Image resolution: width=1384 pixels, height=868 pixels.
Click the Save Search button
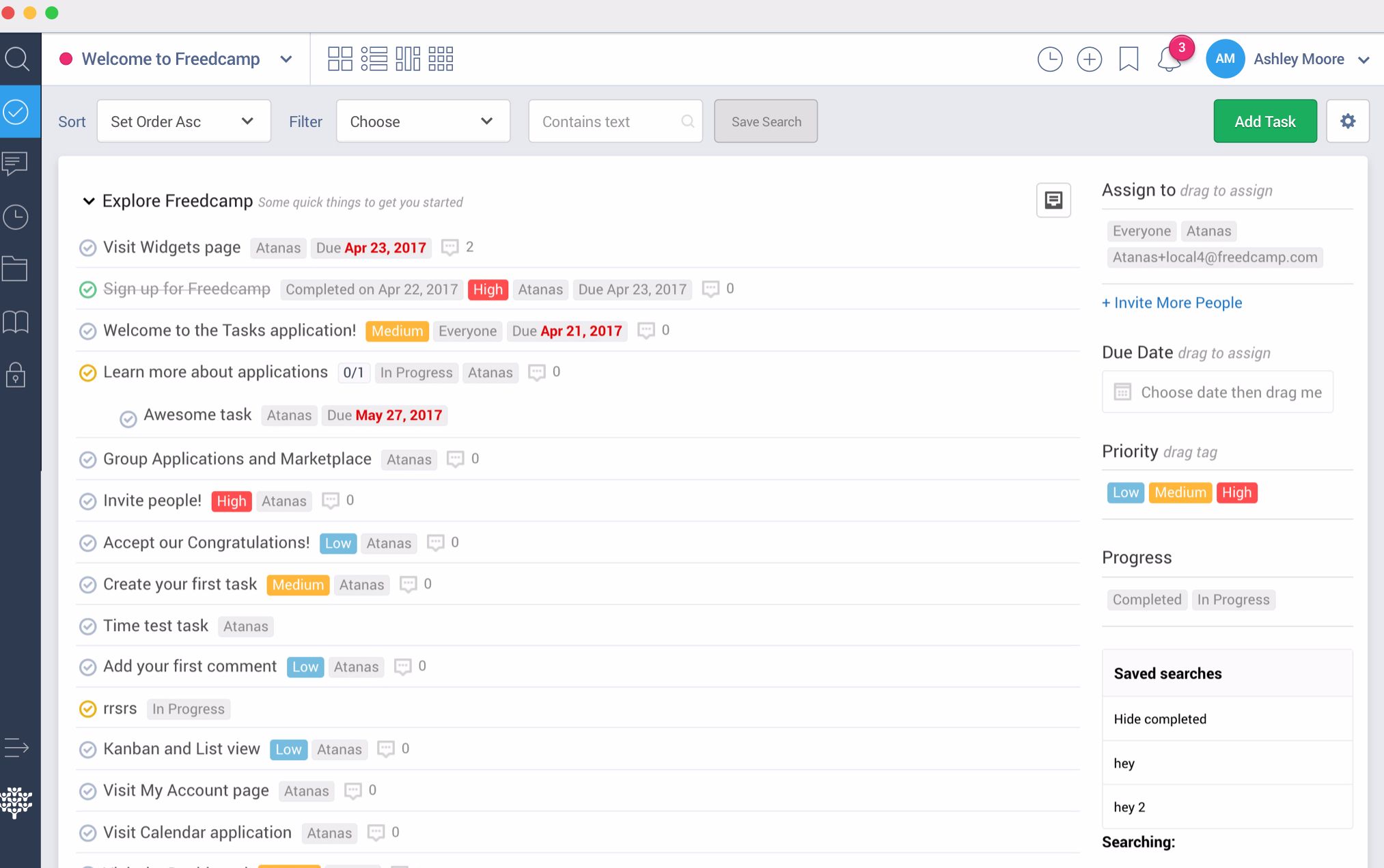pyautogui.click(x=766, y=122)
